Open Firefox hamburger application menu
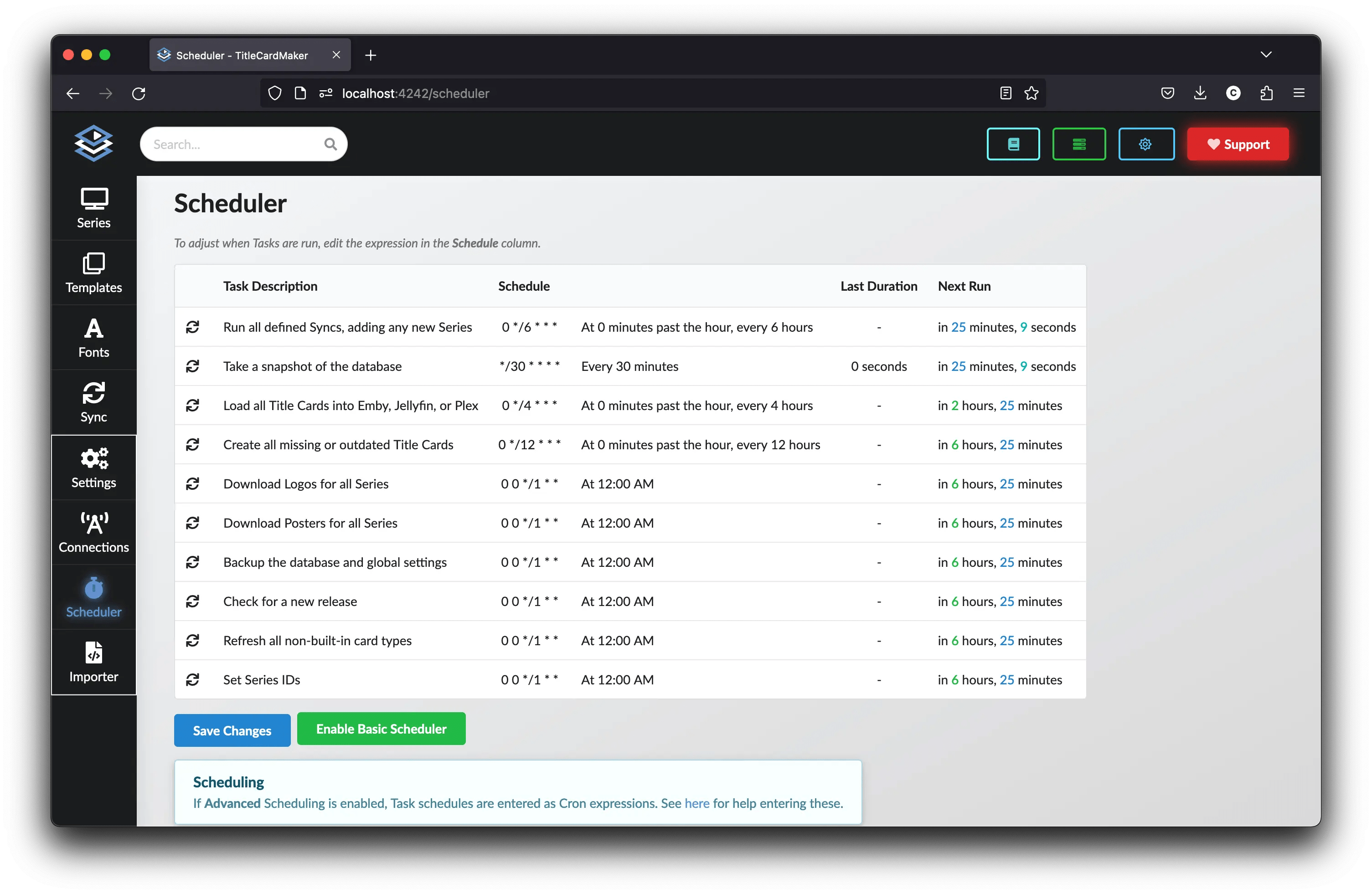The image size is (1372, 894). coord(1299,93)
